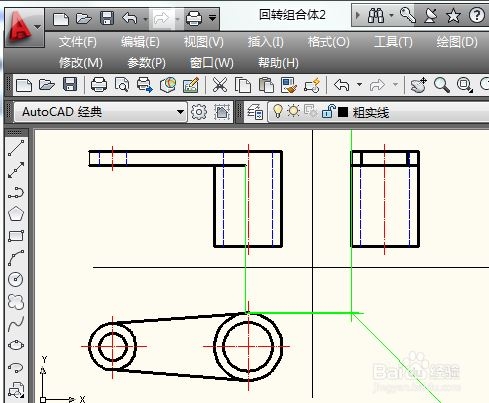This screenshot has width=489, height=403.
Task: Select the Rectangle tool
Action: (16, 236)
